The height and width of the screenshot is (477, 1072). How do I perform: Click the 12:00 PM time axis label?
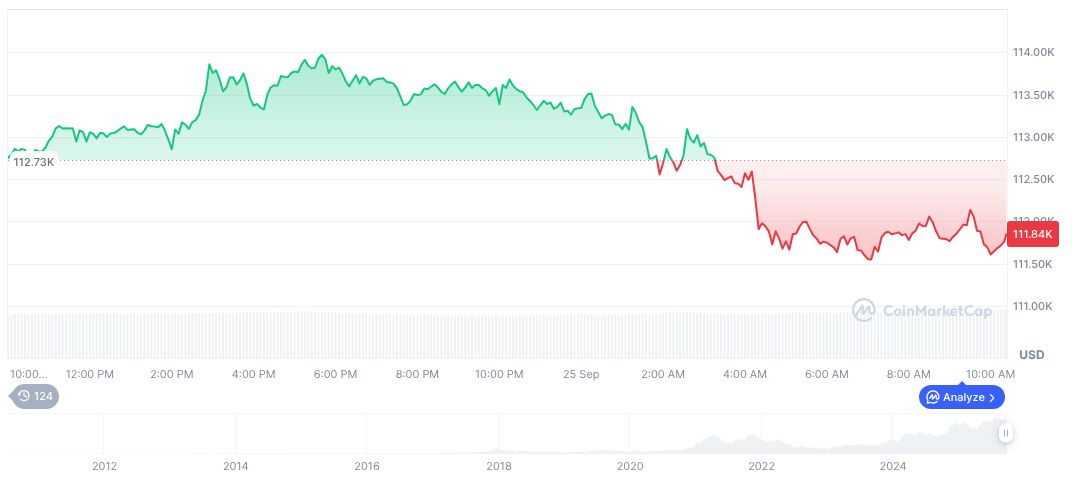[89, 374]
